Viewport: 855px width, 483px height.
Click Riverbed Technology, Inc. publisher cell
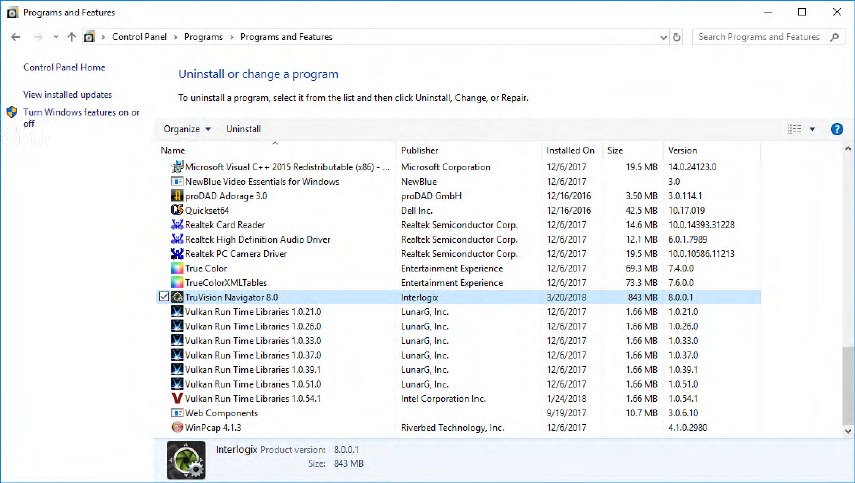pyautogui.click(x=453, y=427)
